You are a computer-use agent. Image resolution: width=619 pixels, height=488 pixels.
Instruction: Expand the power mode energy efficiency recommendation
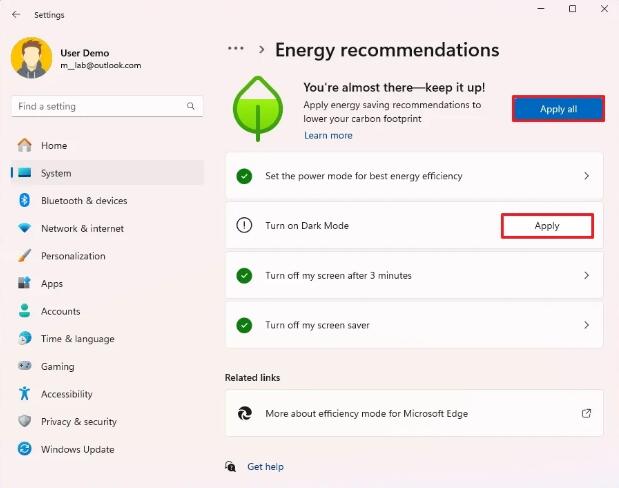tap(586, 176)
